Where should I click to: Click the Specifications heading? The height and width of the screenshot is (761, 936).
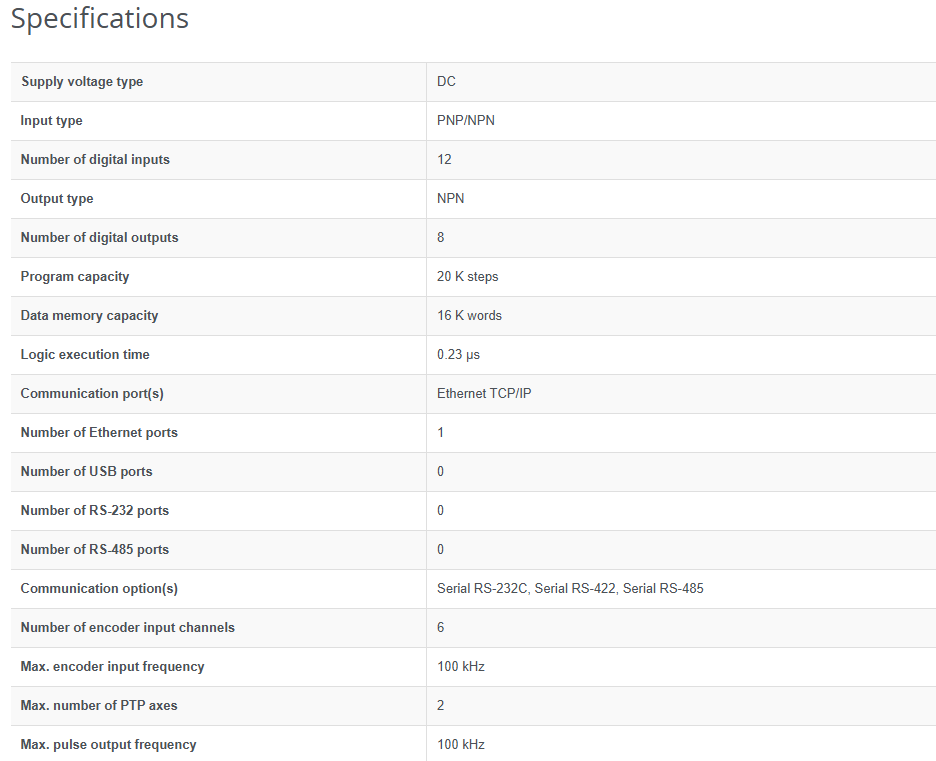tap(99, 18)
